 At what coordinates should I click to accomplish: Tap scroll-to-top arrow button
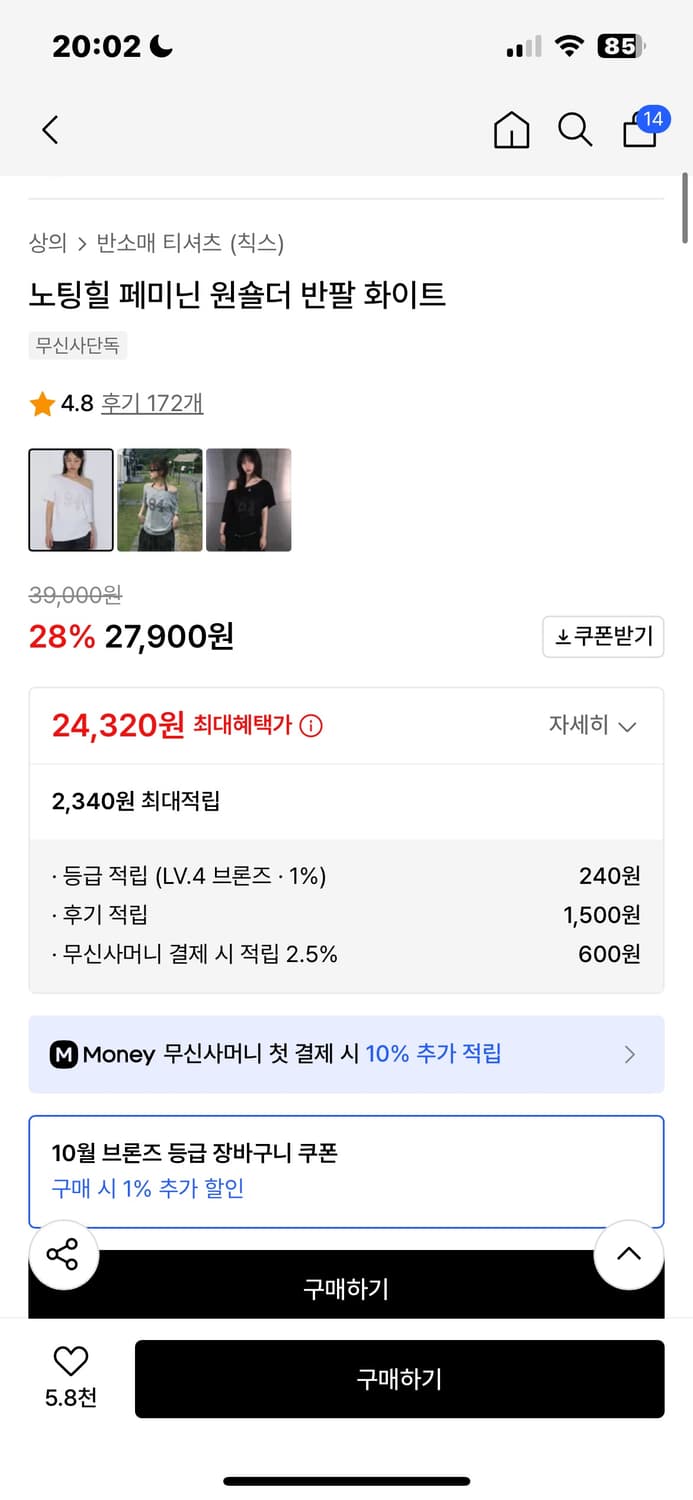(629, 1254)
